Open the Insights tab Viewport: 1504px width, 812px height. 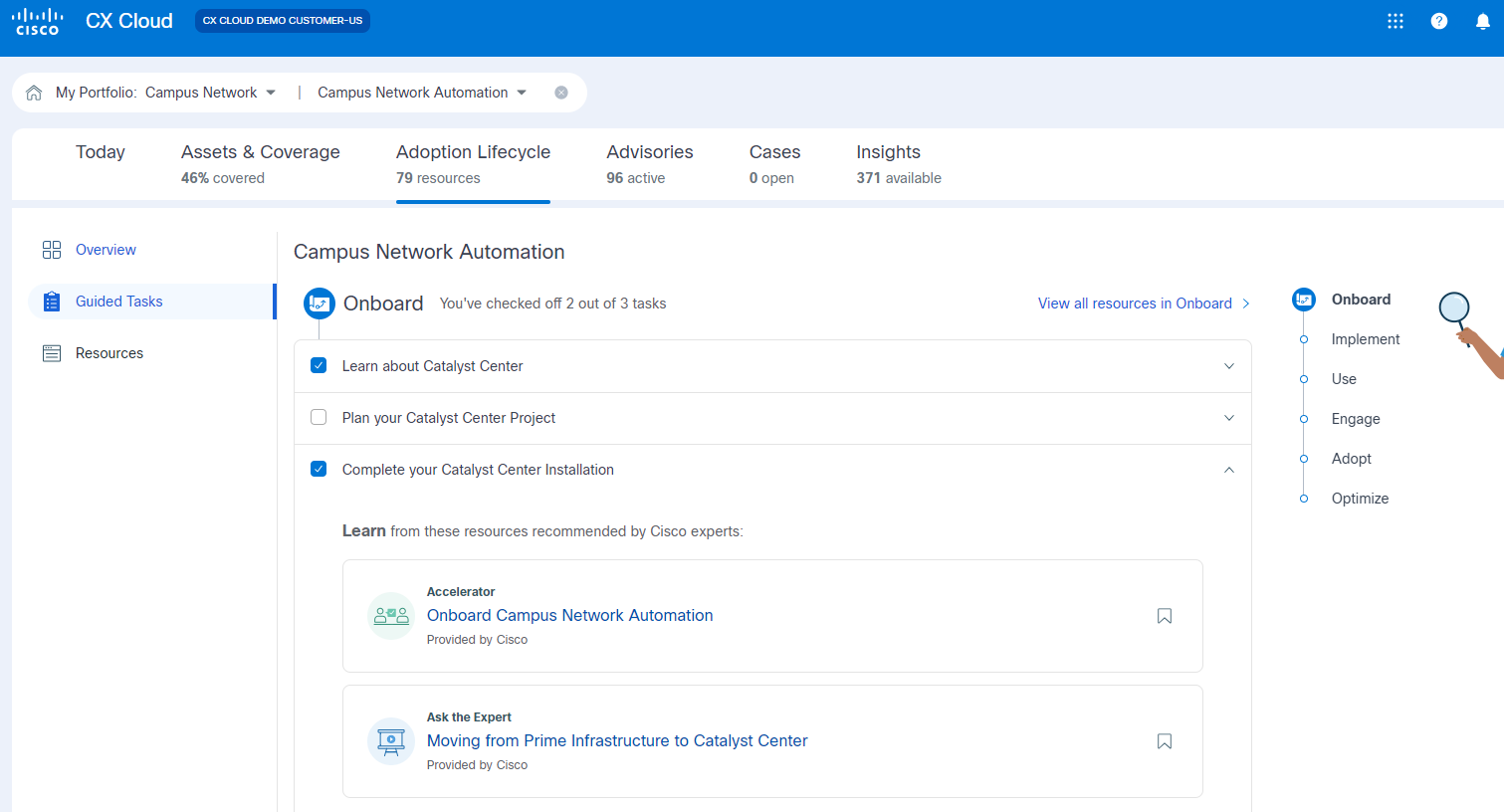(899, 164)
